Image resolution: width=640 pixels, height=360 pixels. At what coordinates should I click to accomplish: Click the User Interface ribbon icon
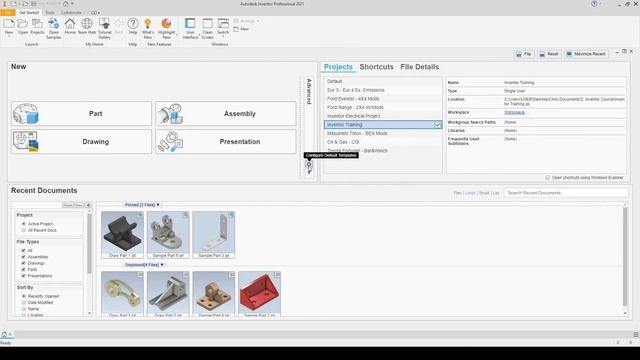[x=190, y=24]
